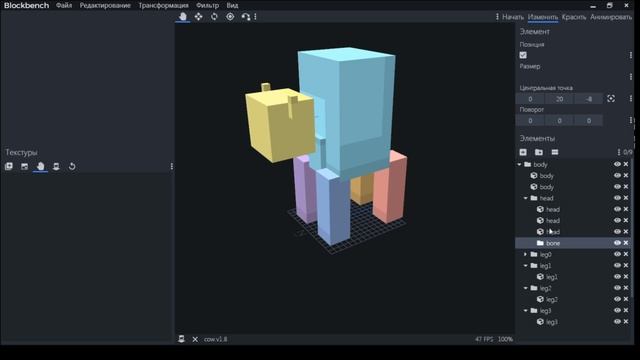Select the Pivot tool target icon
This screenshot has width=640, height=360.
(230, 17)
